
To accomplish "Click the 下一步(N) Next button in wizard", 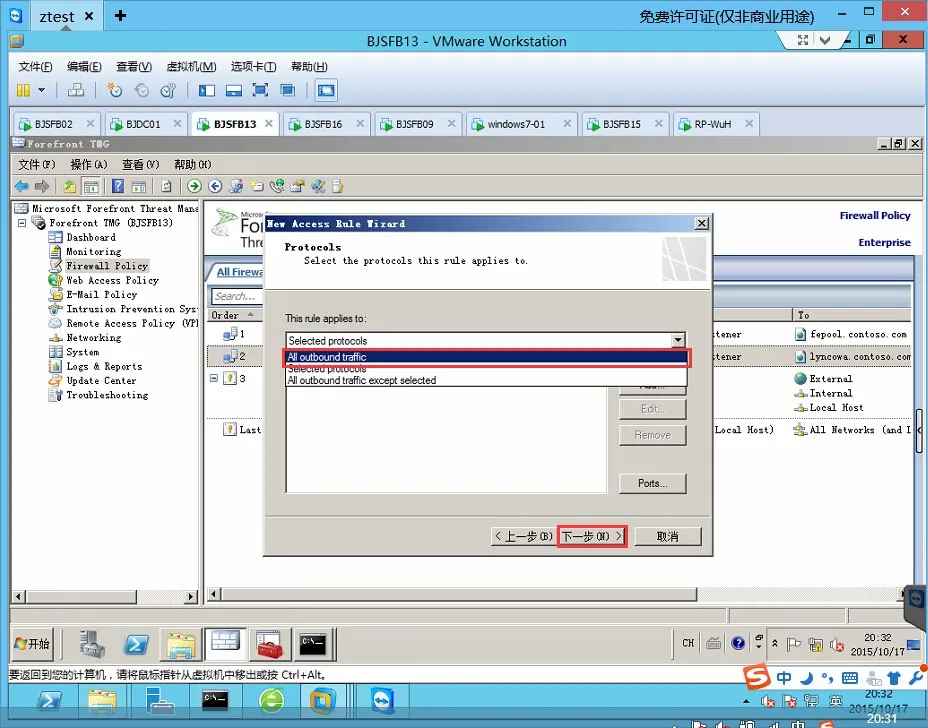I will [x=592, y=536].
